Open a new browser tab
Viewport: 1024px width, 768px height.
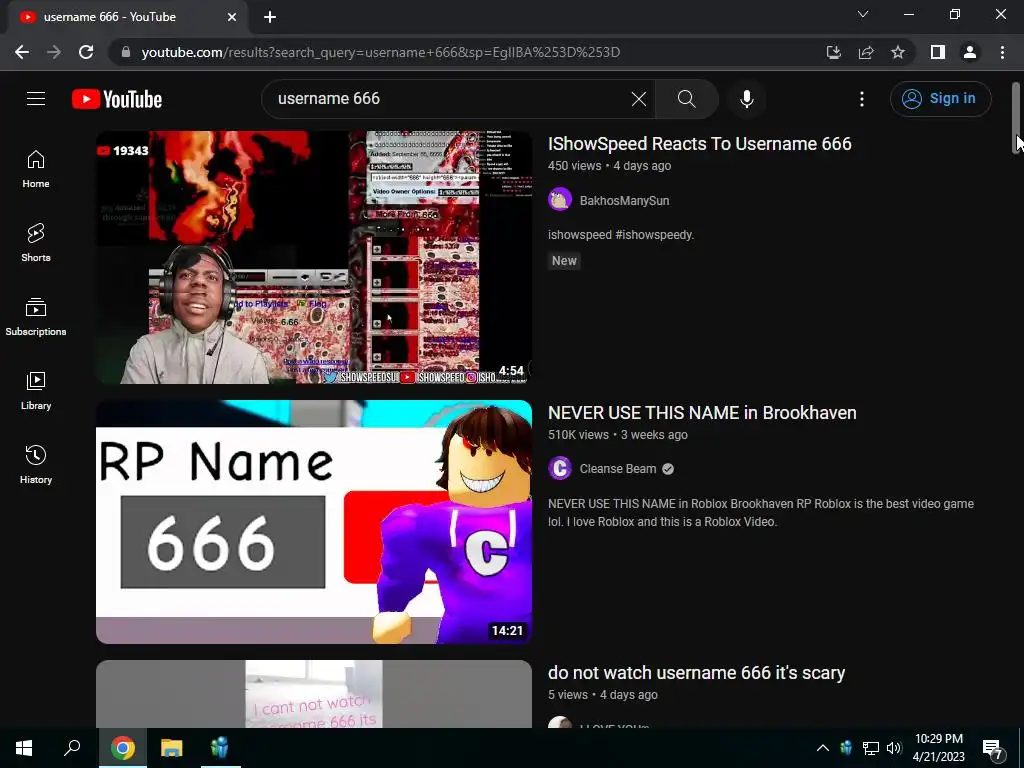(x=270, y=17)
